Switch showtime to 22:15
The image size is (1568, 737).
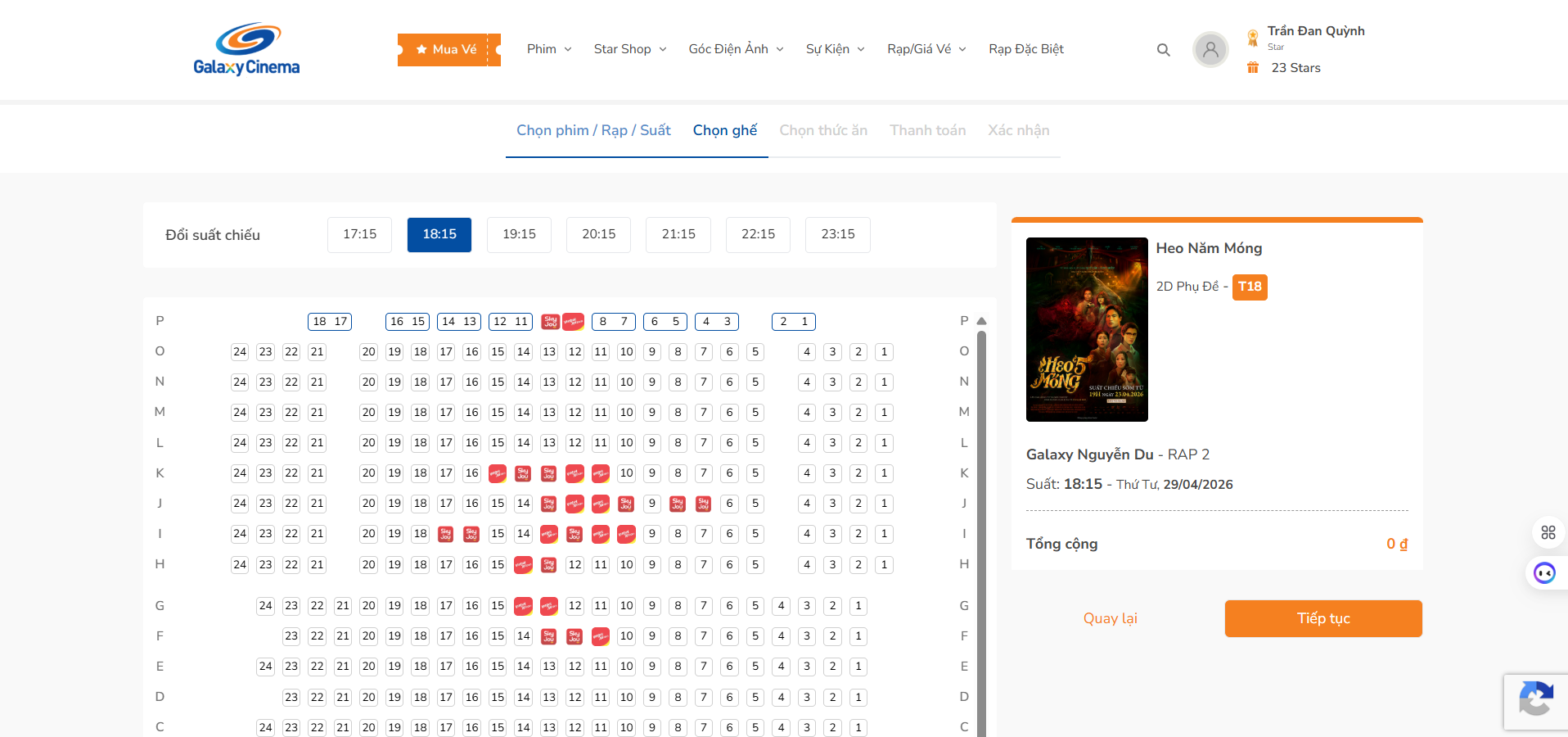coord(759,235)
